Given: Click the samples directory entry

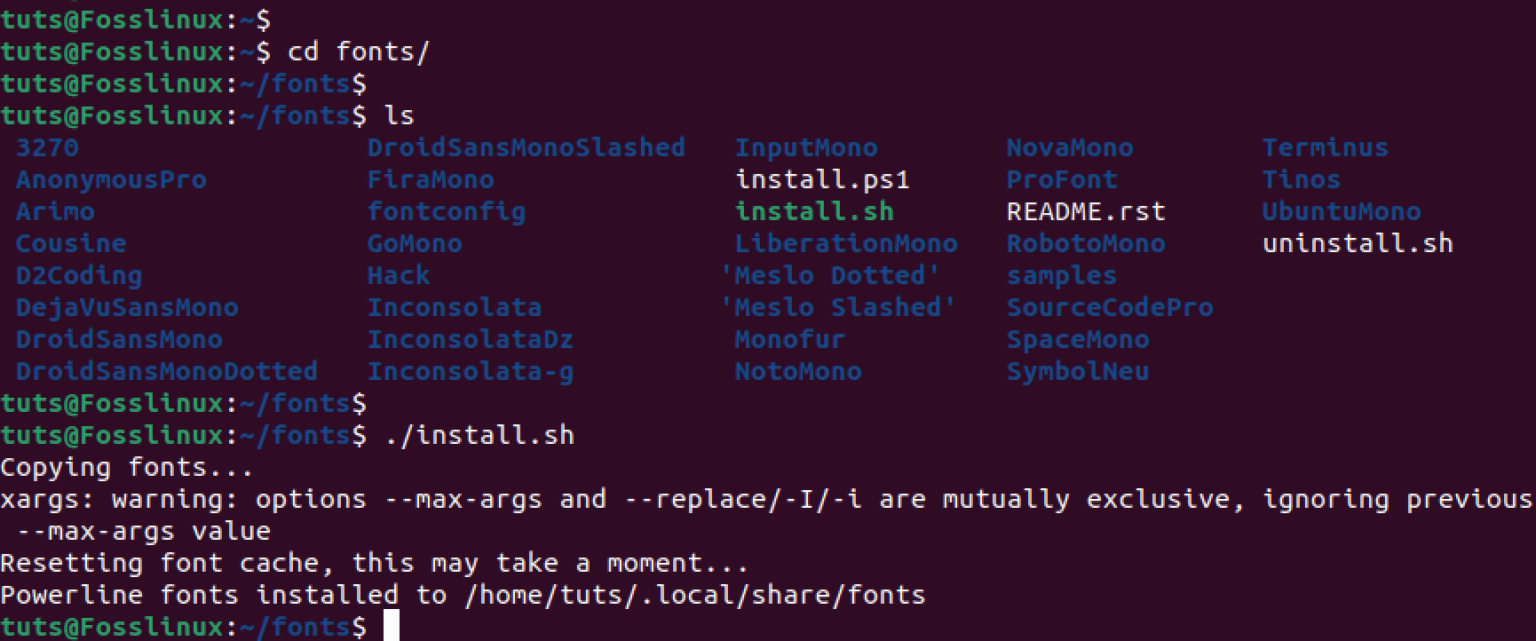Looking at the screenshot, I should (x=1061, y=275).
